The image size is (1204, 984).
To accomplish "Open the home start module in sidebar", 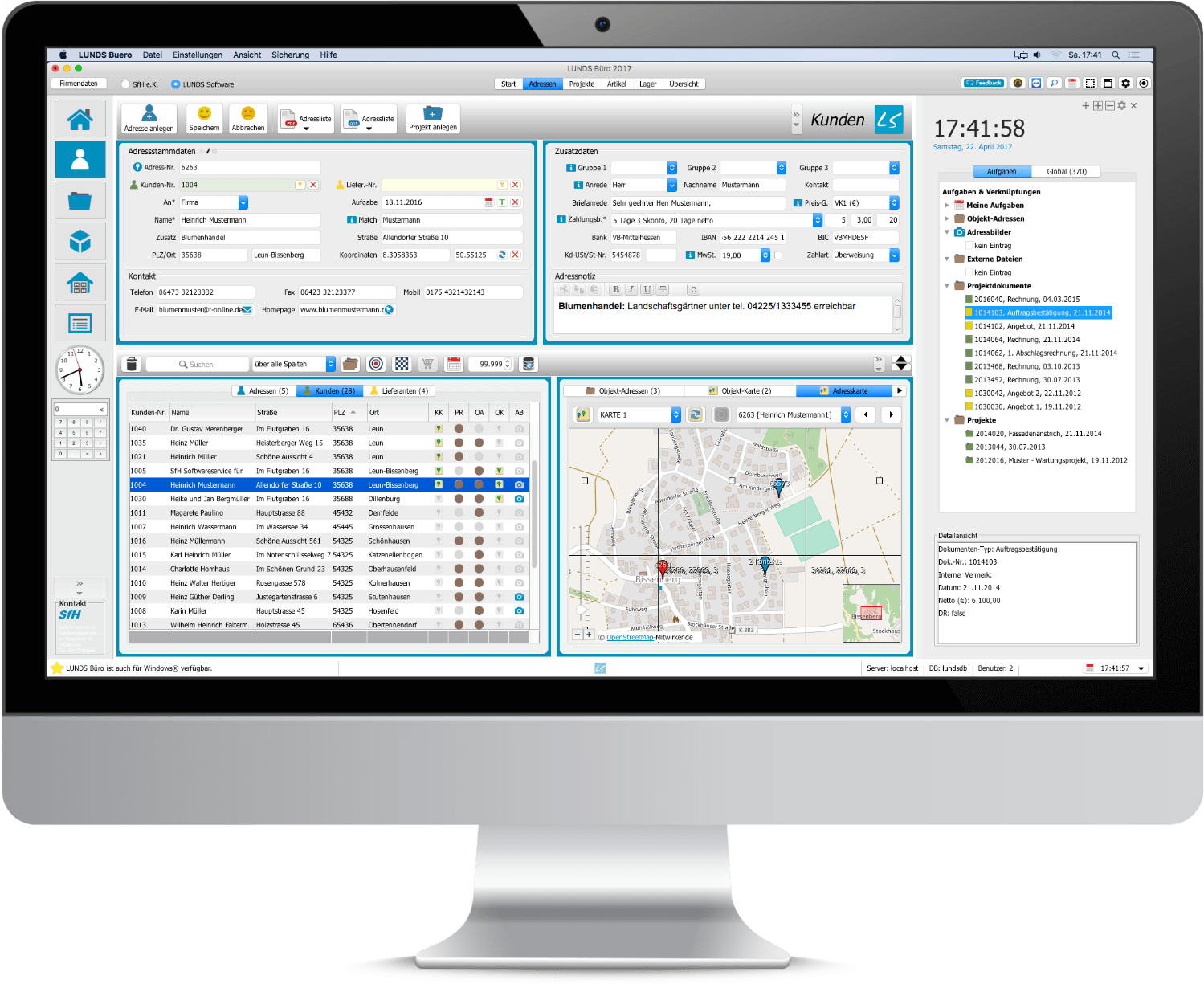I will [80, 119].
